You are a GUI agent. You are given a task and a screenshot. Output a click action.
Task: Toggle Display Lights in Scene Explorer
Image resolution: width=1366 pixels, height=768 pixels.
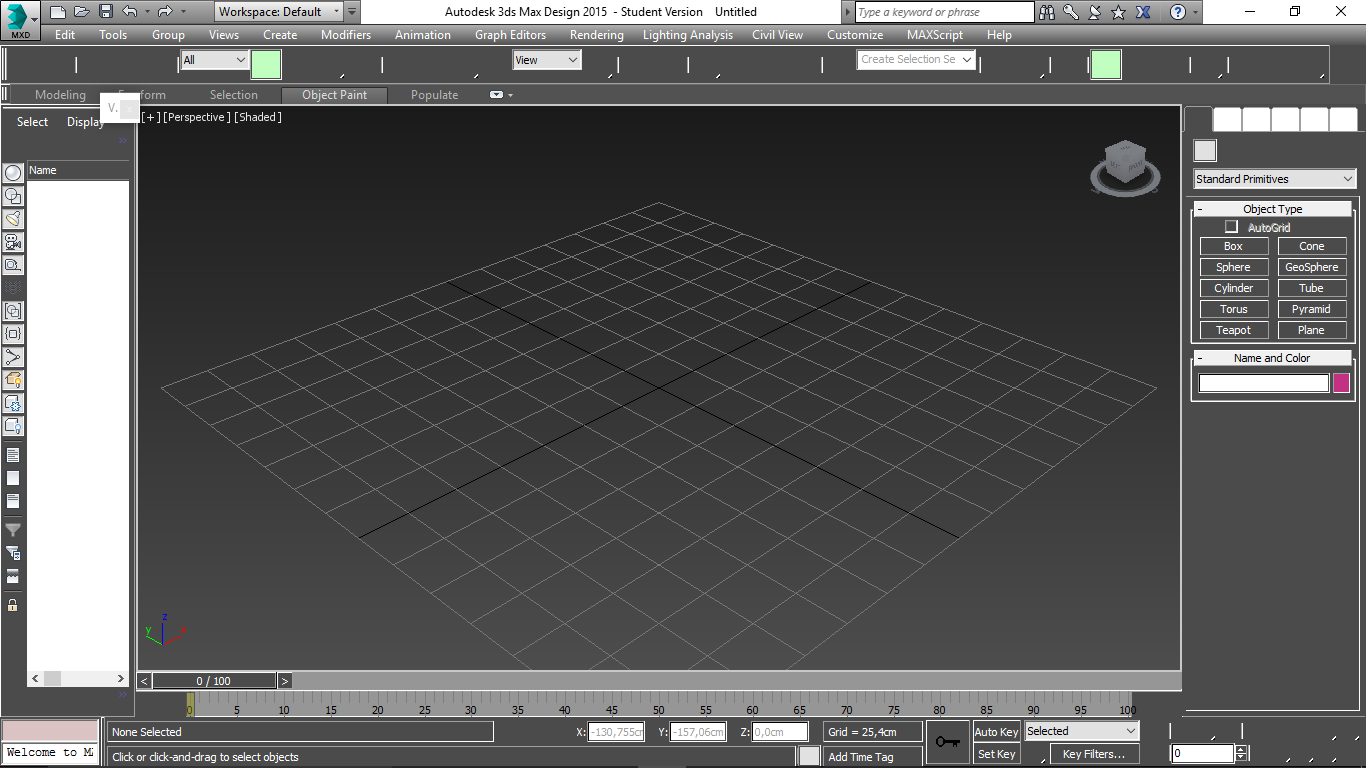tap(13, 219)
